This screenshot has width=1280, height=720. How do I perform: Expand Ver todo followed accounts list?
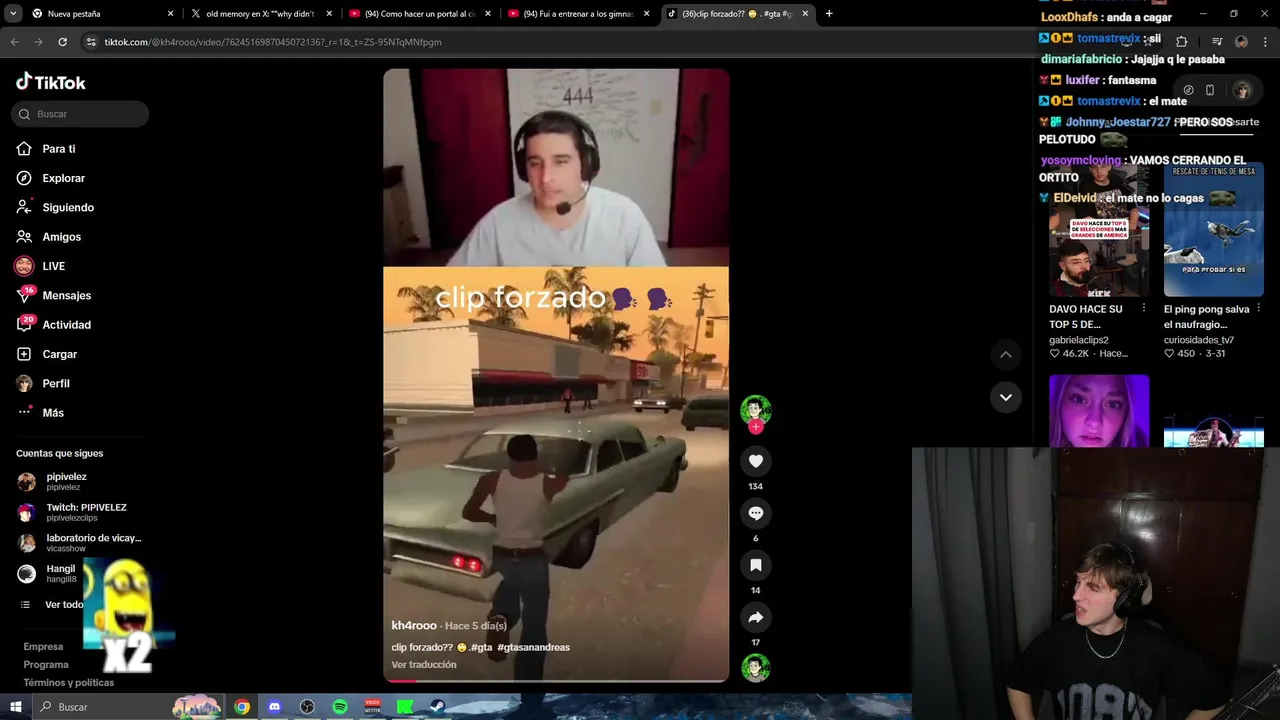(x=52, y=605)
